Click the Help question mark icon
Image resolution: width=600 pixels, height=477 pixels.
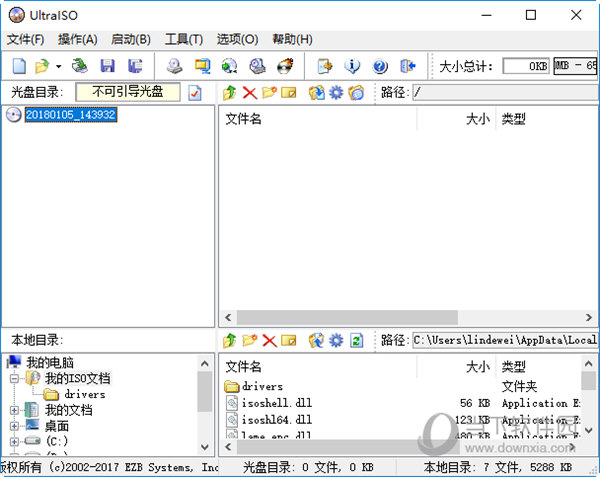click(x=380, y=66)
